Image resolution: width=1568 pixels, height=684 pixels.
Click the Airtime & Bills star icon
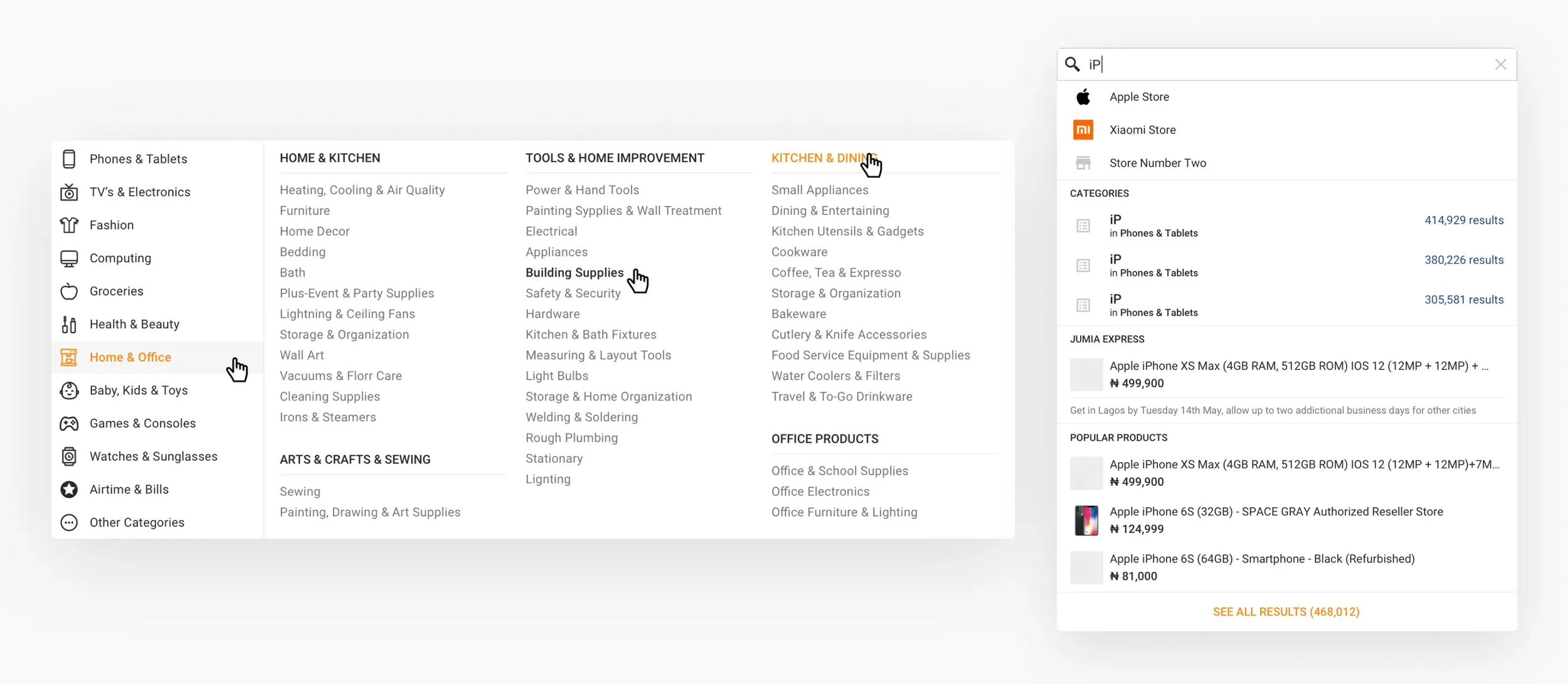tap(69, 490)
